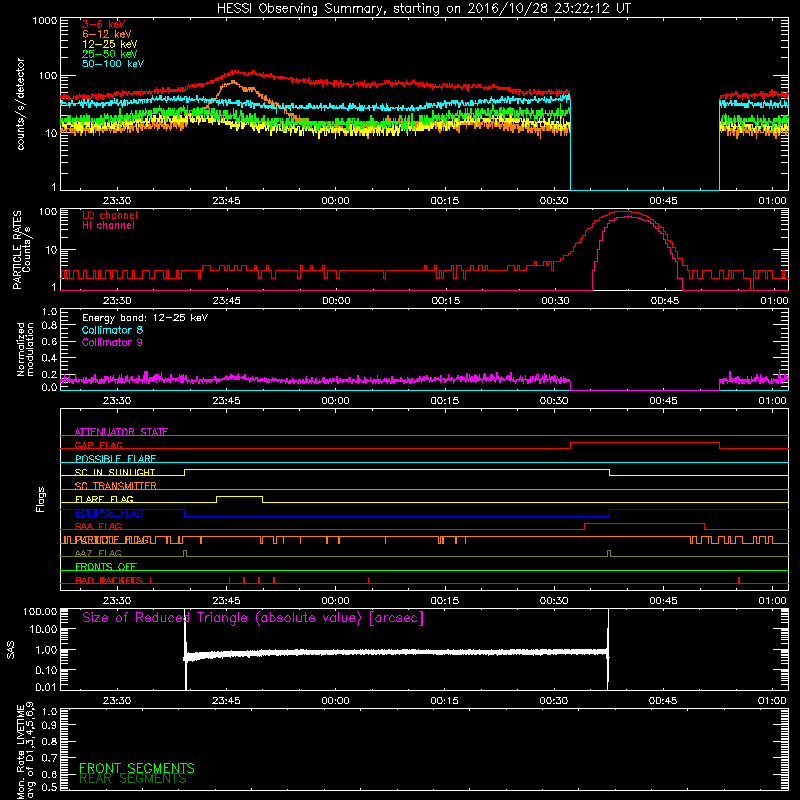
Task: Click the "SAS" y-axis label
Action: click(10, 650)
